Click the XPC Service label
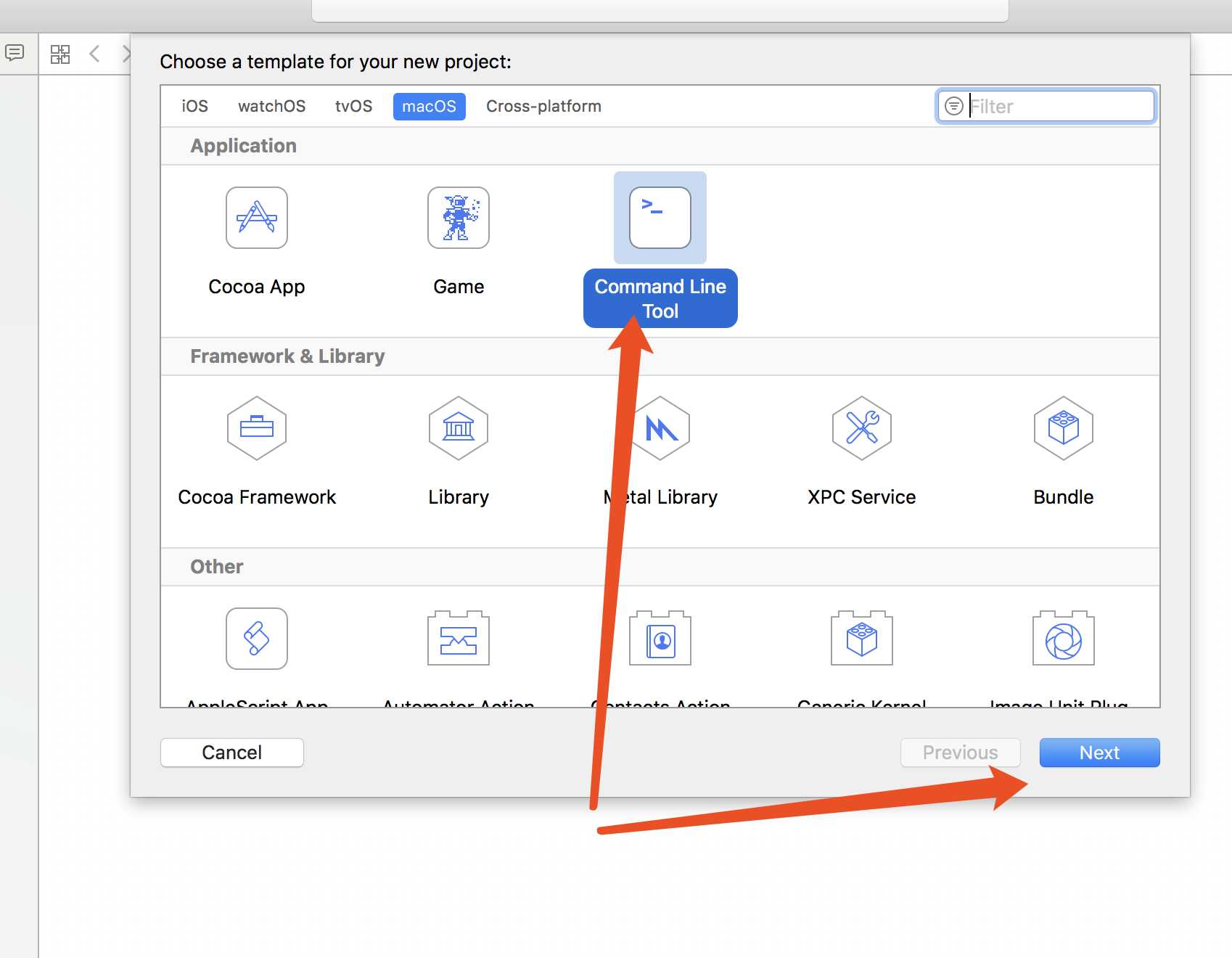Screen dimensions: 1232x958 click(x=862, y=497)
